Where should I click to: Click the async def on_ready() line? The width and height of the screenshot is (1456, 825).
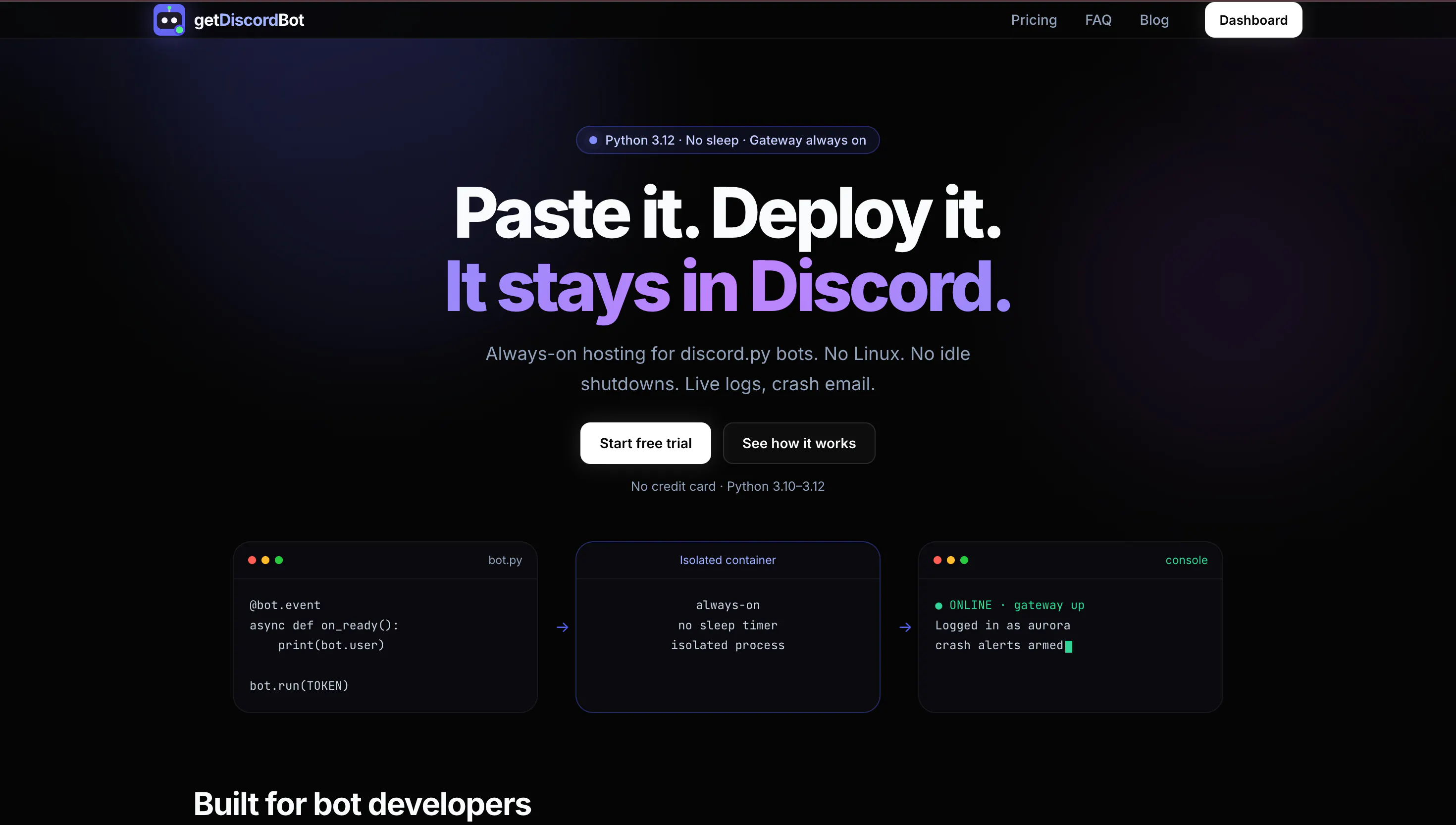pyautogui.click(x=324, y=625)
